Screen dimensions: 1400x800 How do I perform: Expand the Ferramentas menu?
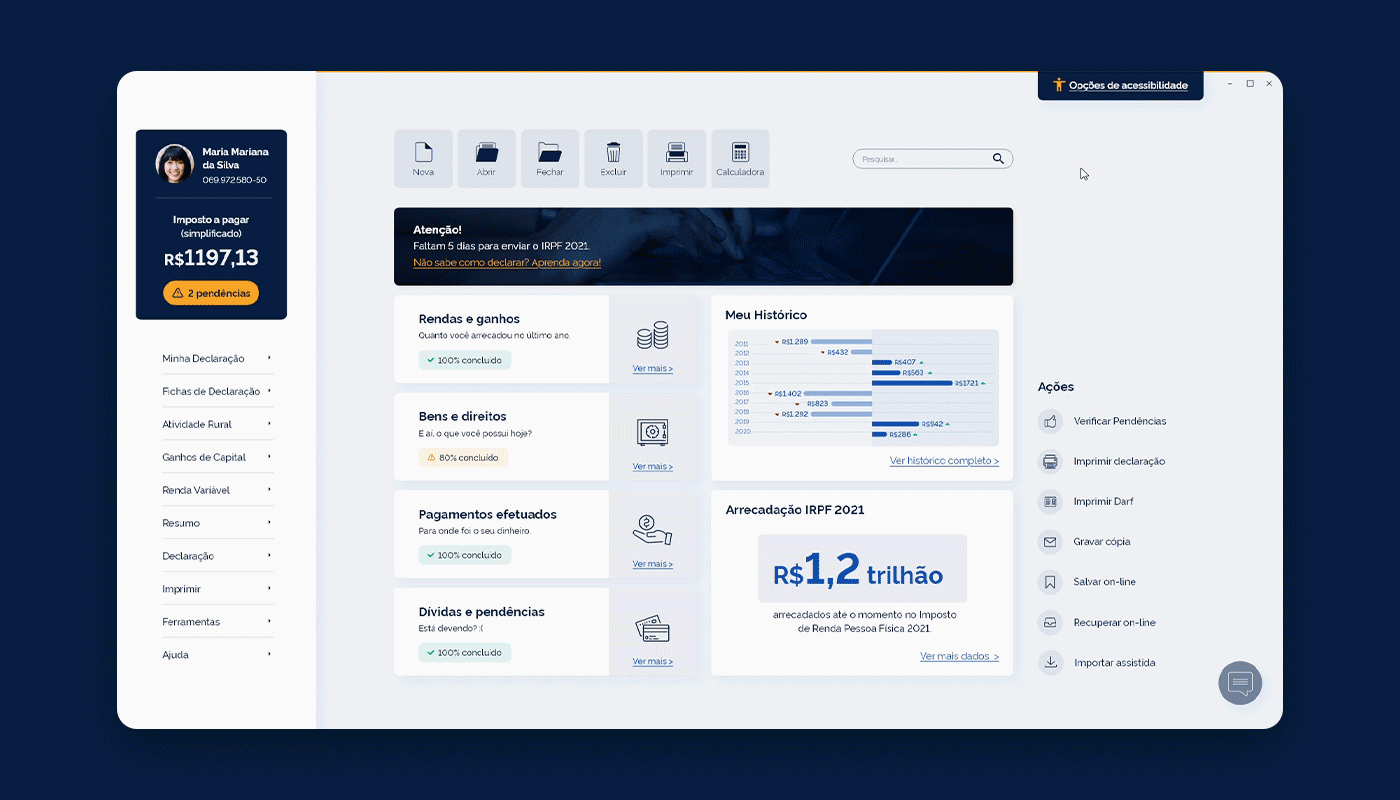[x=217, y=622]
